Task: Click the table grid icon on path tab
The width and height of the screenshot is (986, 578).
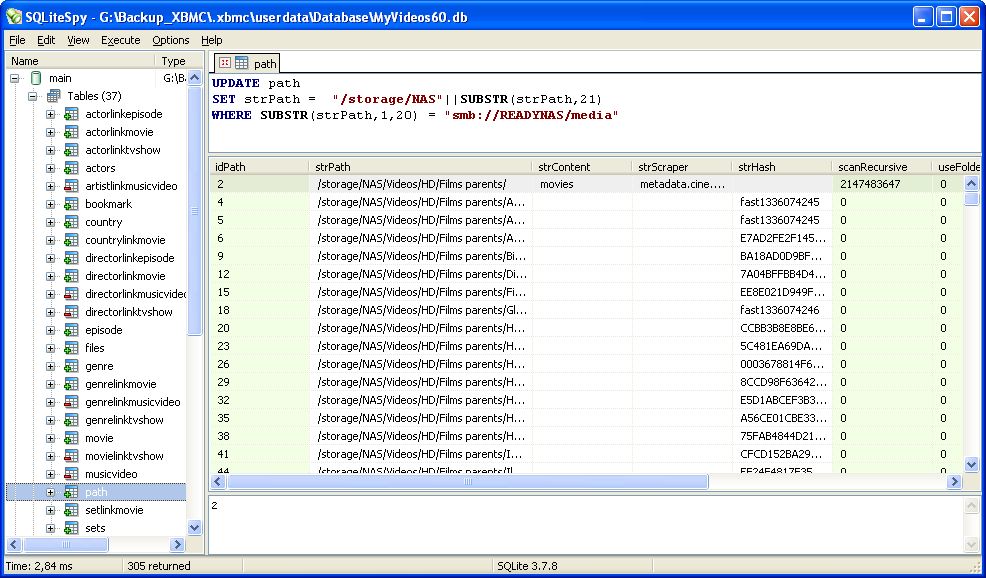Action: (241, 63)
